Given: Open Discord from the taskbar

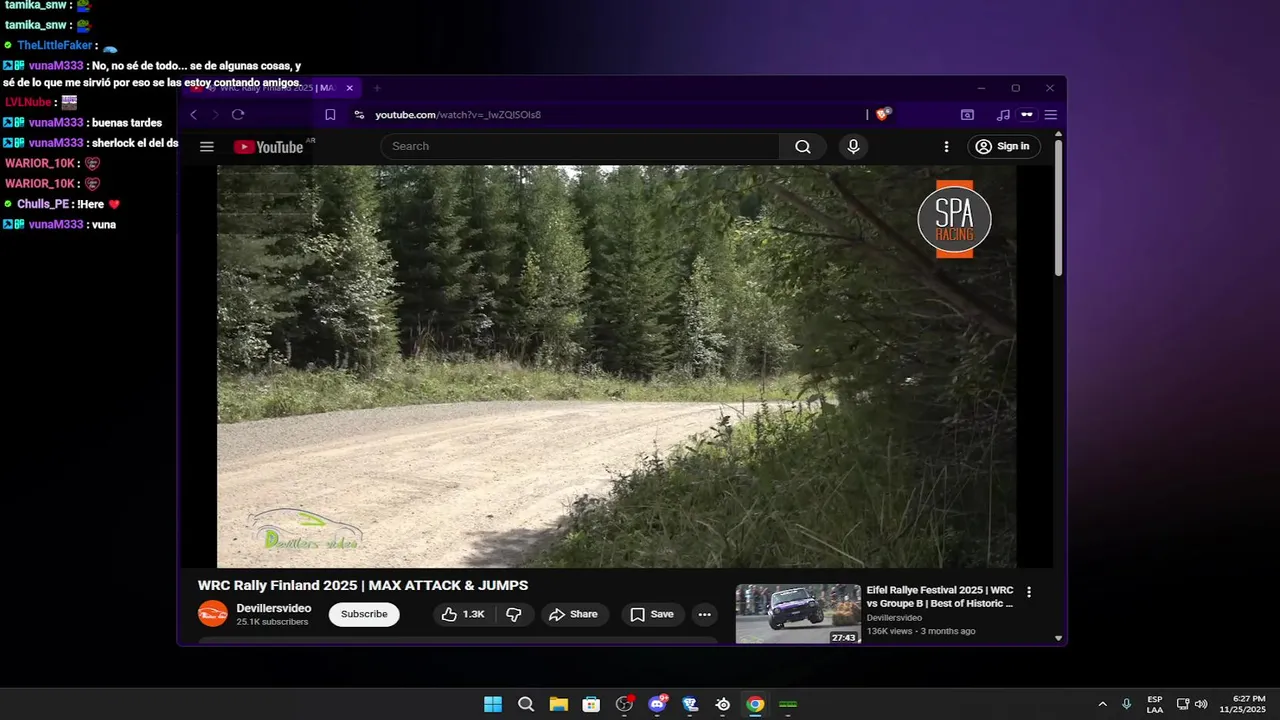Looking at the screenshot, I should pyautogui.click(x=657, y=704).
